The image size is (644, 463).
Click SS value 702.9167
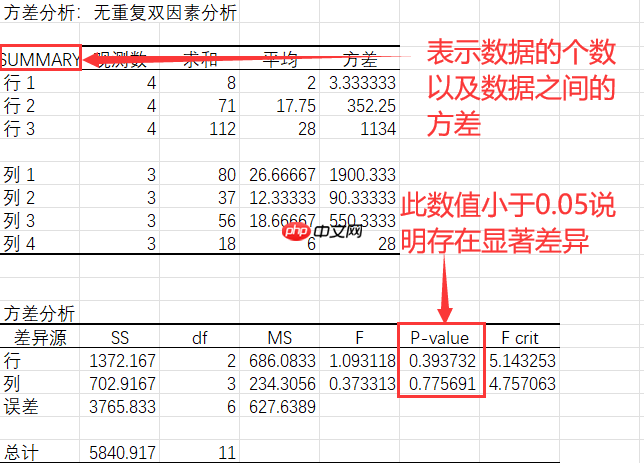point(122,384)
